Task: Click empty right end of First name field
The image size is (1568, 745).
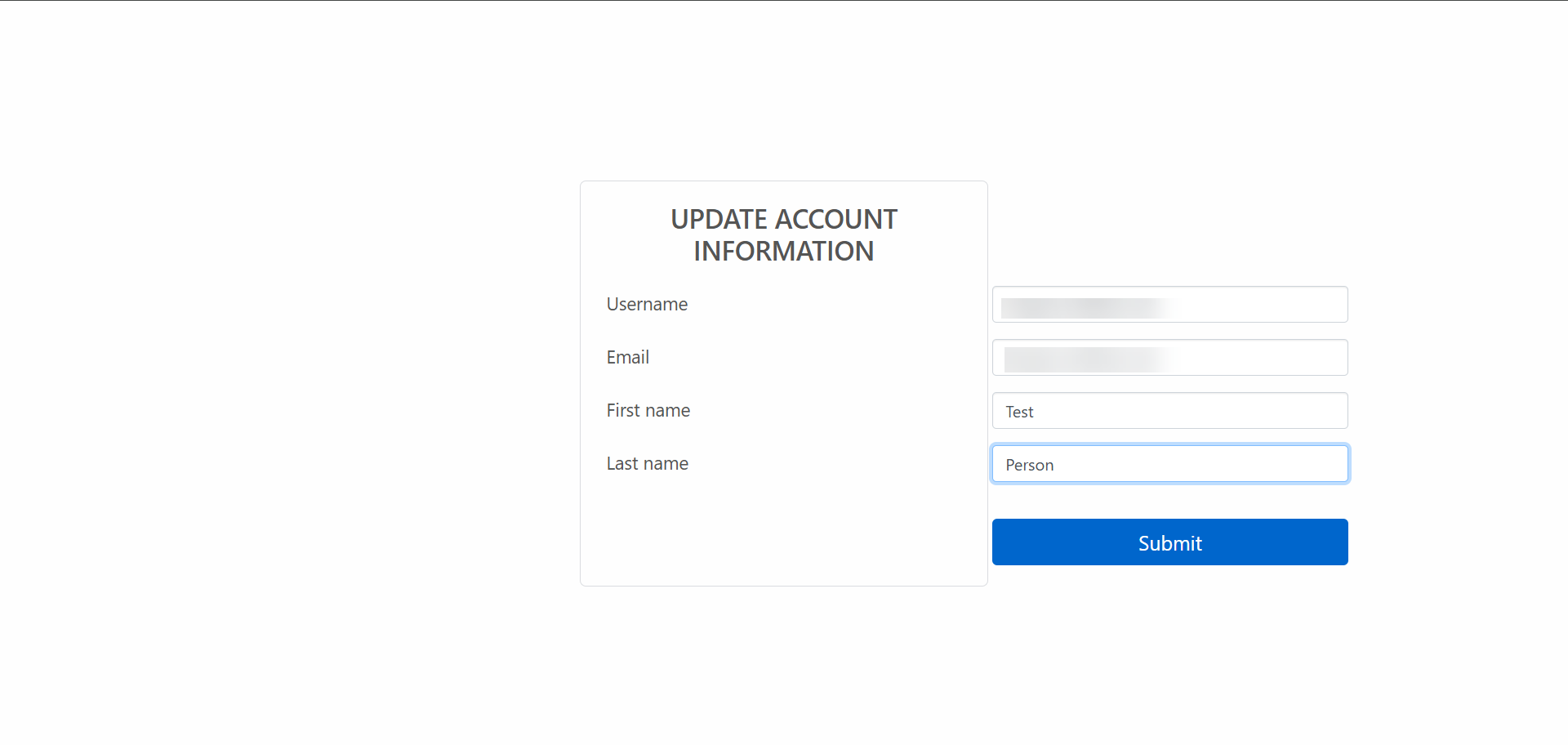Action: pyautogui.click(x=1290, y=411)
